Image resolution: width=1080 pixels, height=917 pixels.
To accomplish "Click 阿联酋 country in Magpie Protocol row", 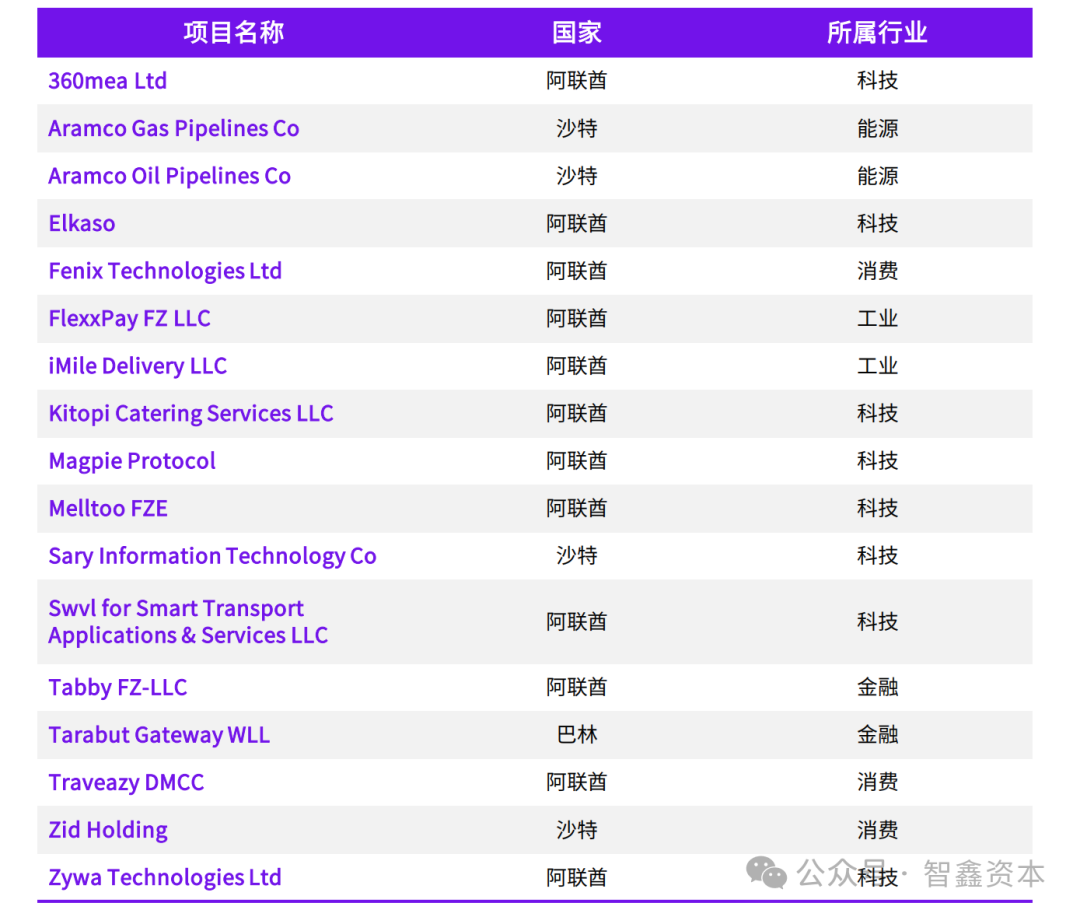I will (x=577, y=461).
